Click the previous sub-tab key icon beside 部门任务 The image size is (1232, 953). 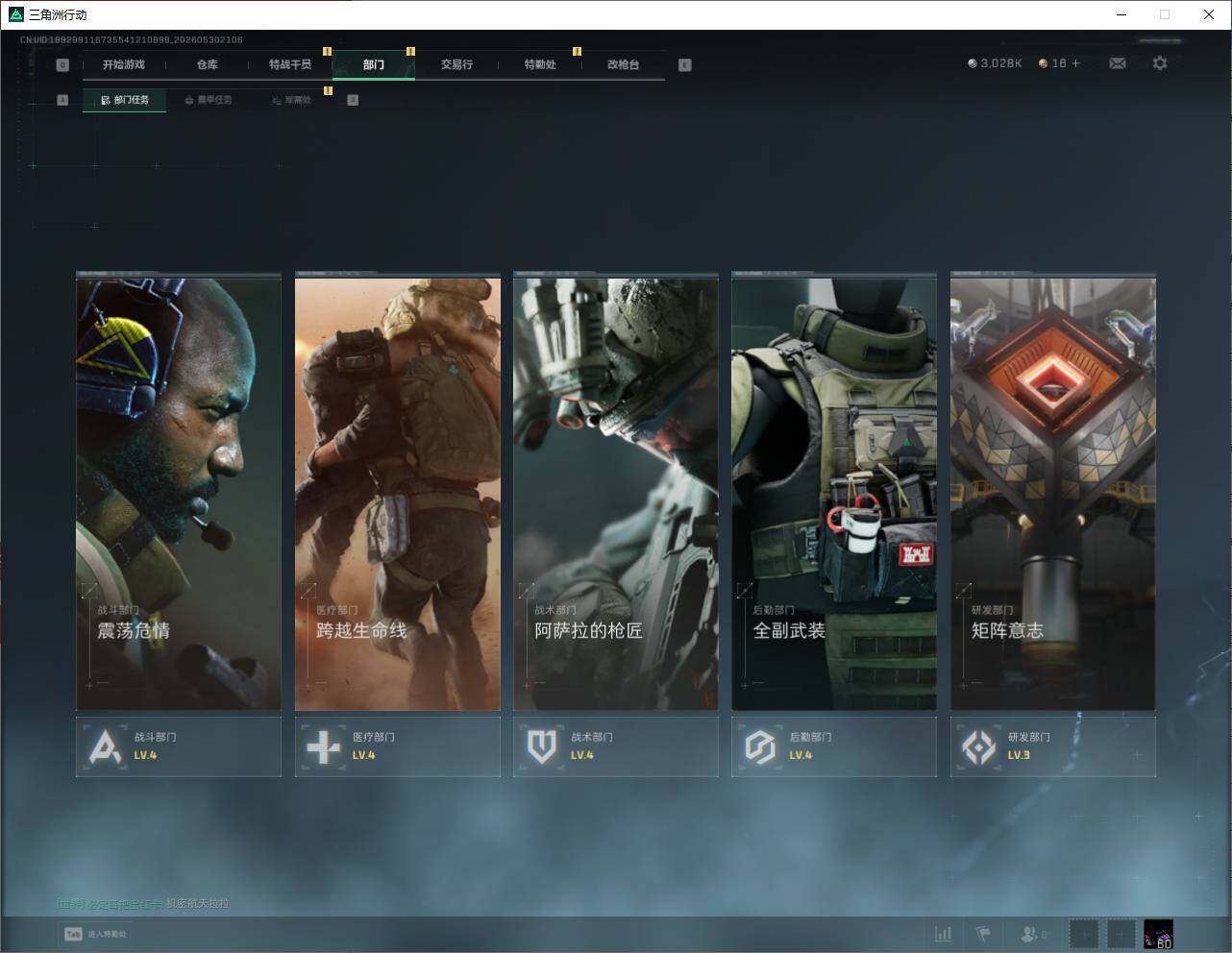tap(62, 100)
